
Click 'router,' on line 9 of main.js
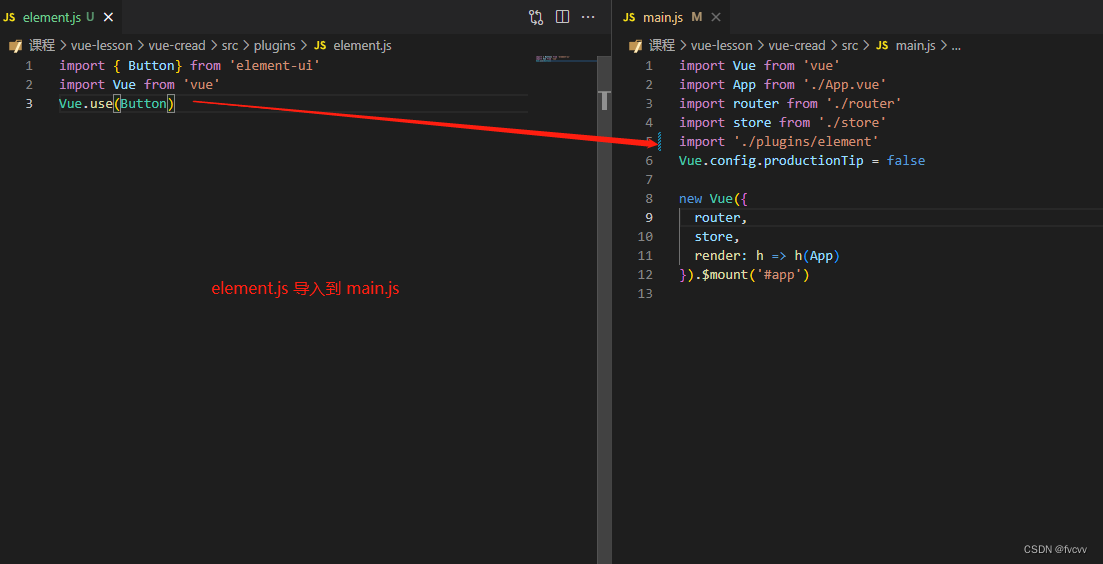(721, 217)
